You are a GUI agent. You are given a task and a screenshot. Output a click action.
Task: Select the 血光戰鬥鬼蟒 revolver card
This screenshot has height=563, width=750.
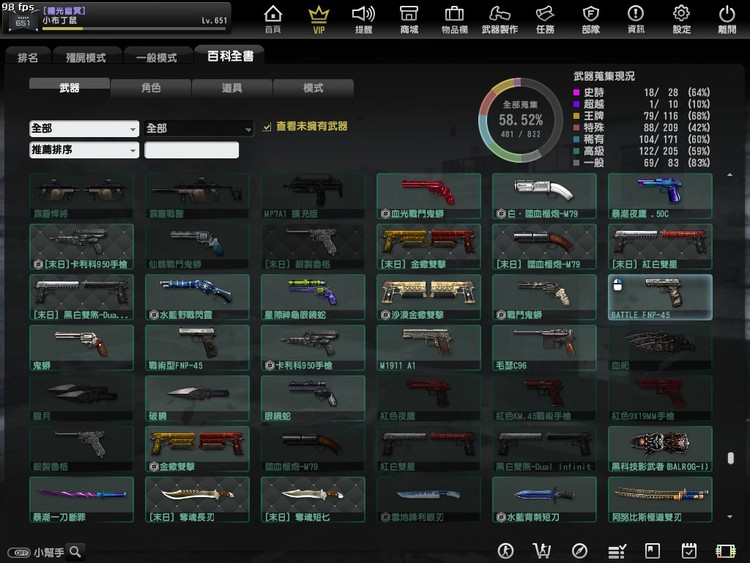coord(429,196)
